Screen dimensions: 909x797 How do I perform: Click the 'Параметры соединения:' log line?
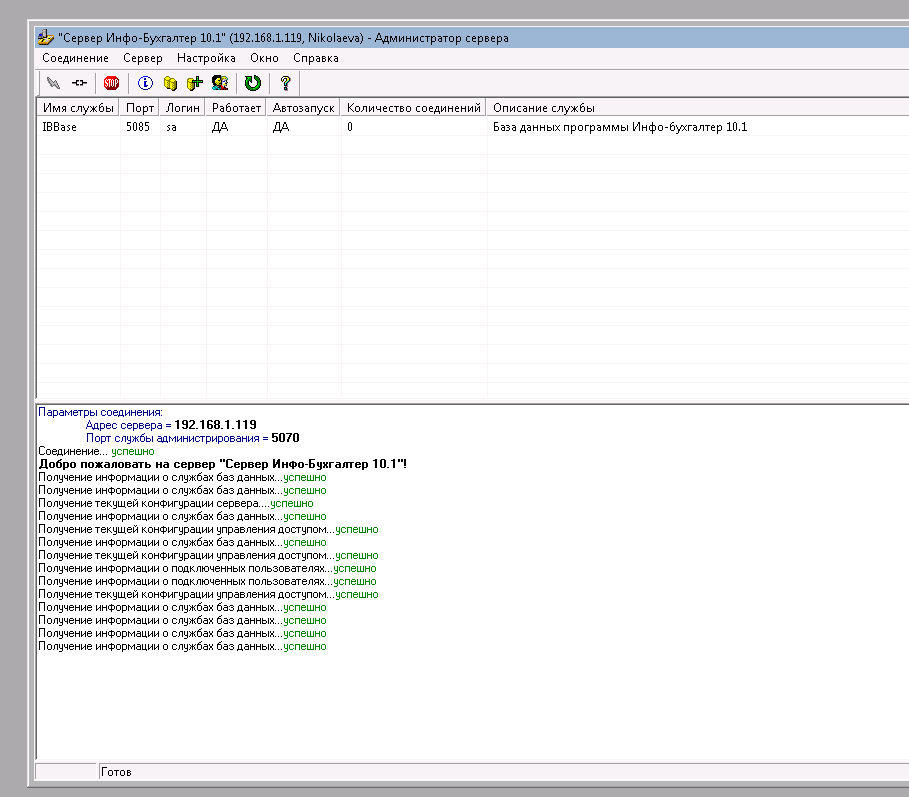tap(100, 412)
